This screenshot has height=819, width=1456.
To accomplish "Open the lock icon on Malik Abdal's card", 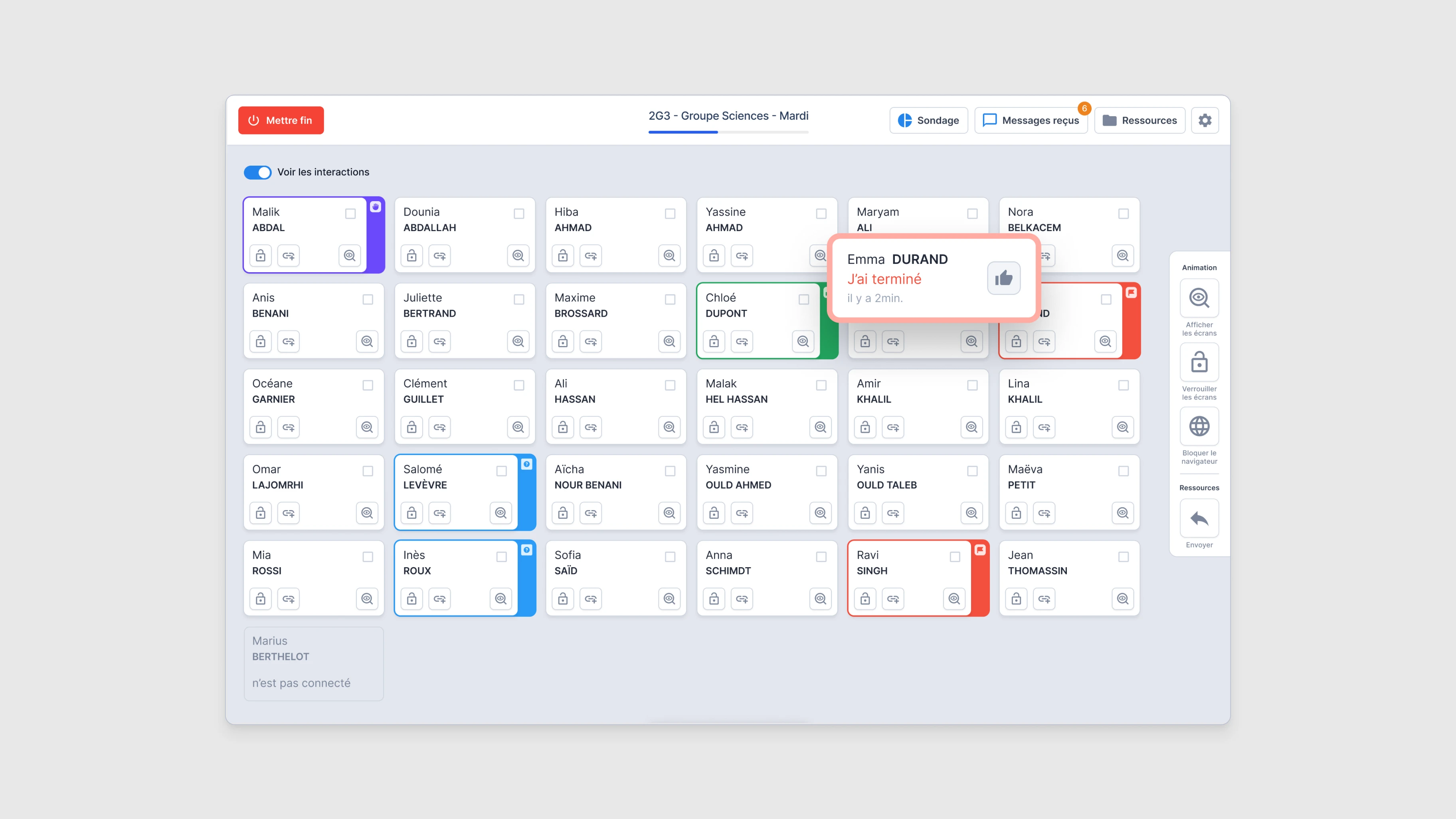I will [261, 255].
